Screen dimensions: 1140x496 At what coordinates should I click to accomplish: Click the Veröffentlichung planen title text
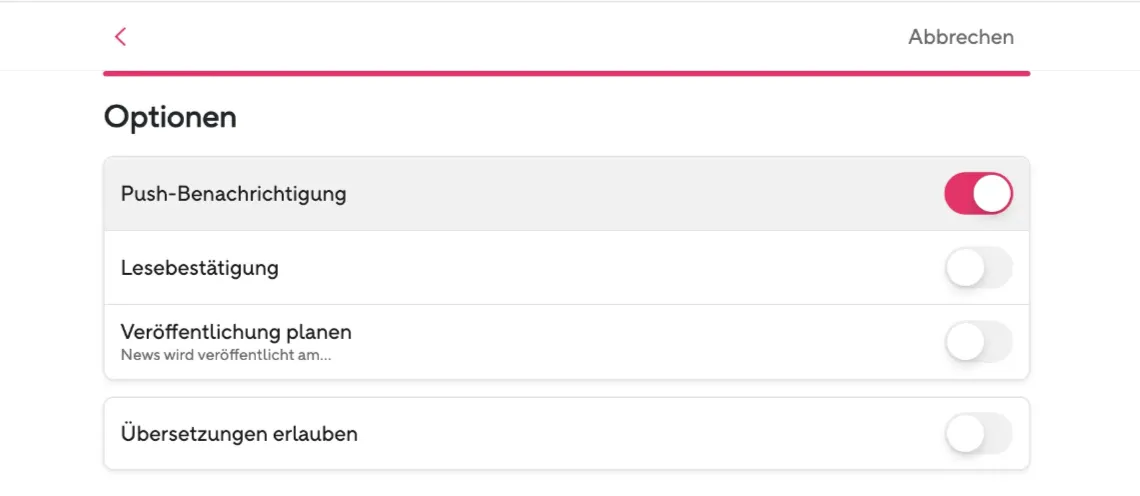click(x=236, y=332)
